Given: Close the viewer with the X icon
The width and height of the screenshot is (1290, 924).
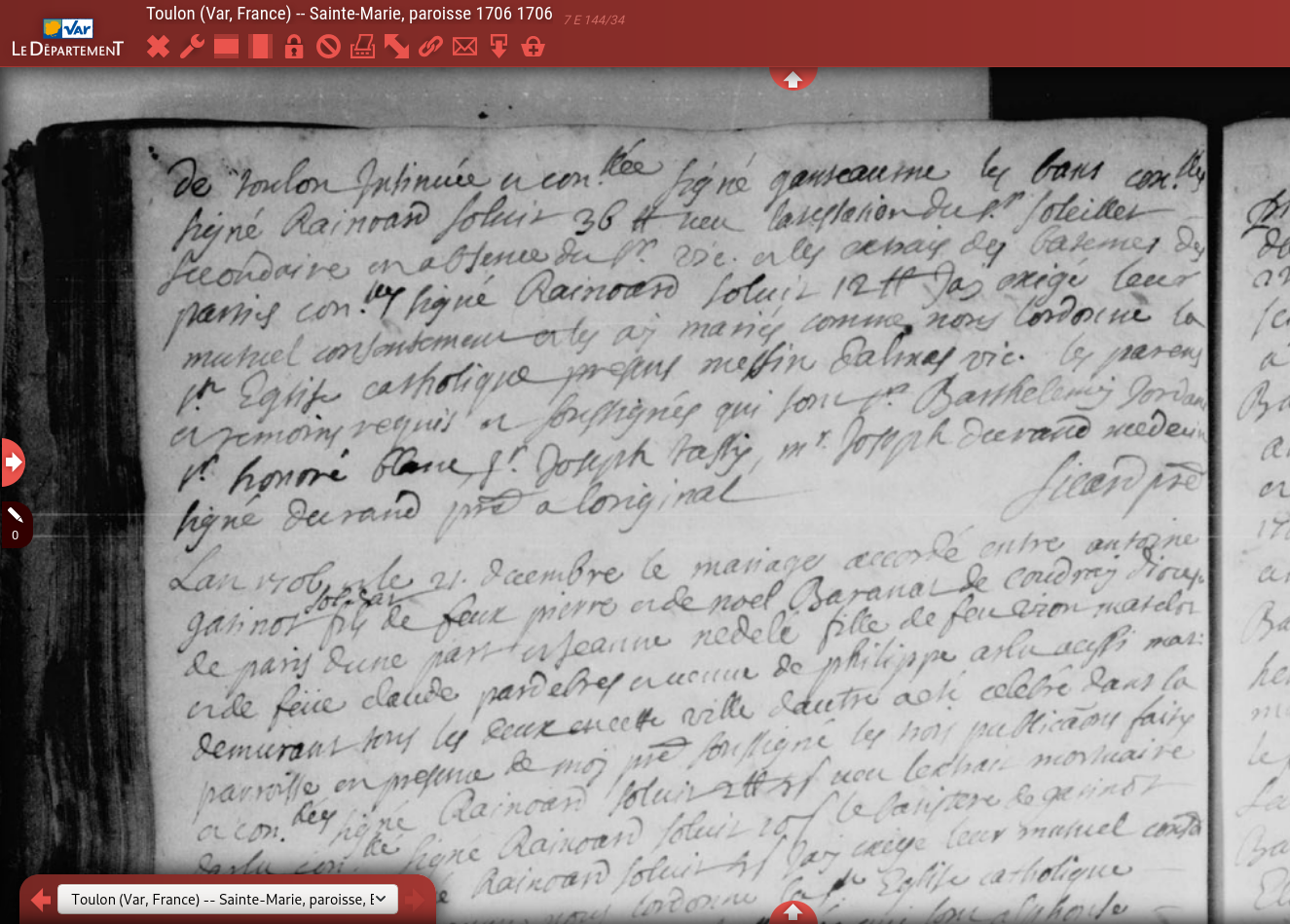Looking at the screenshot, I should [x=158, y=47].
